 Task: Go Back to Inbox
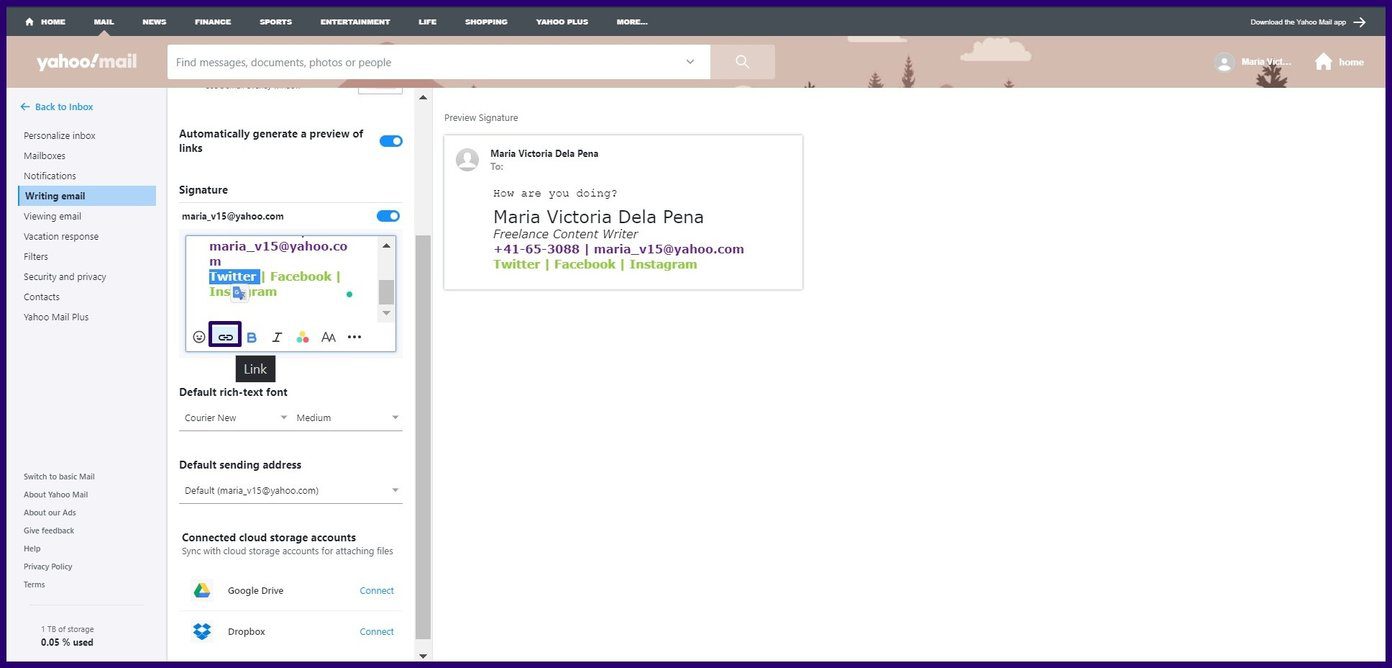tap(57, 107)
